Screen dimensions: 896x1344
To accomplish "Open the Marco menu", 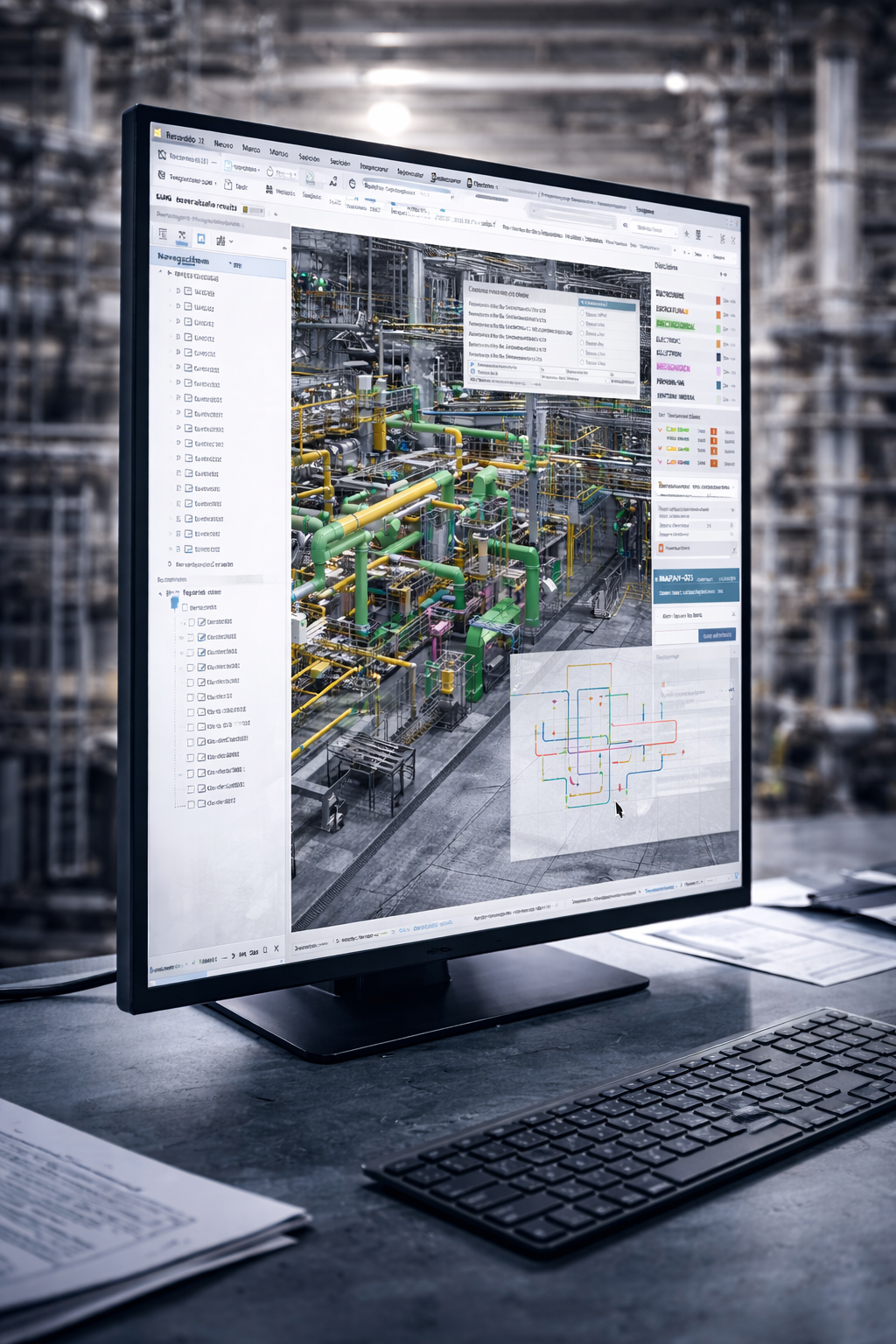I will coord(251,149).
